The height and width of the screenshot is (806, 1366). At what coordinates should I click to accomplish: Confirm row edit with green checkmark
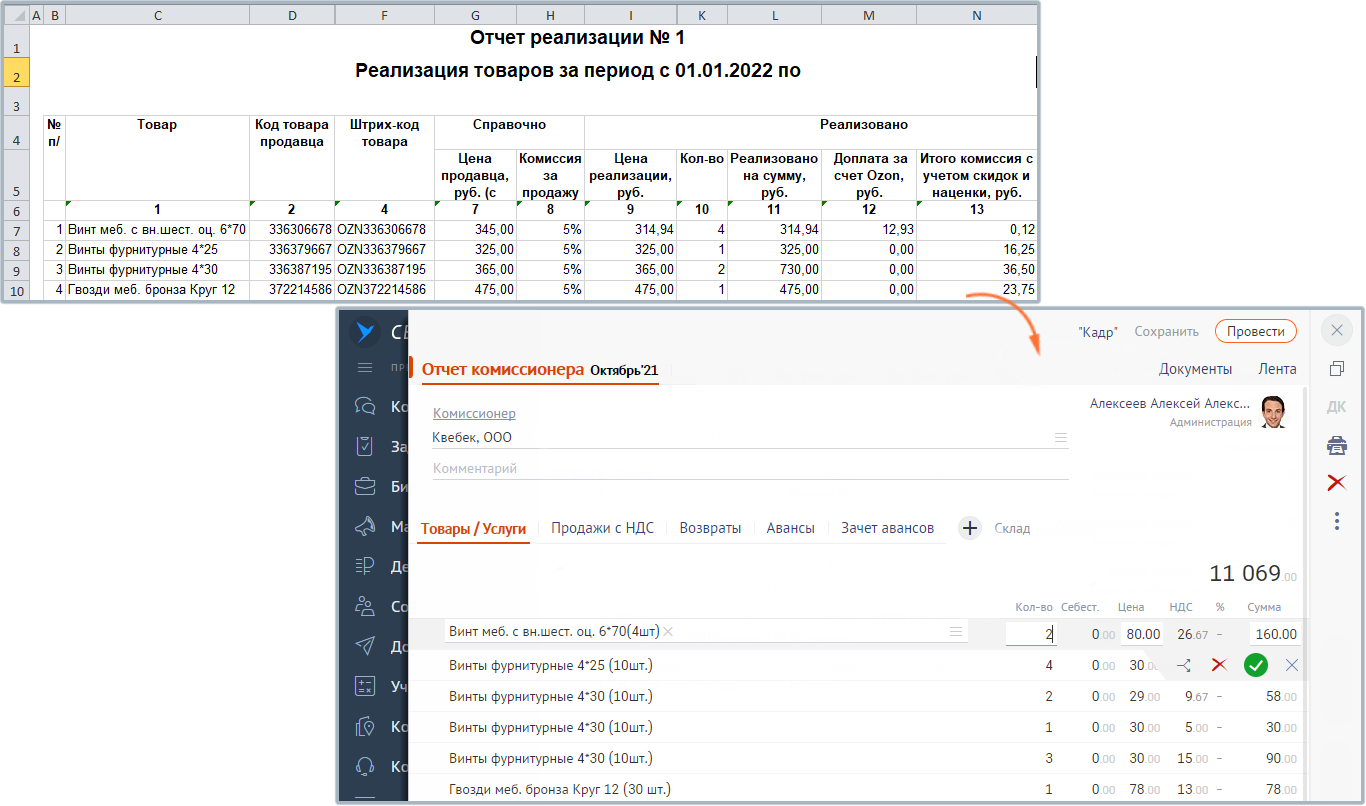click(x=1256, y=665)
